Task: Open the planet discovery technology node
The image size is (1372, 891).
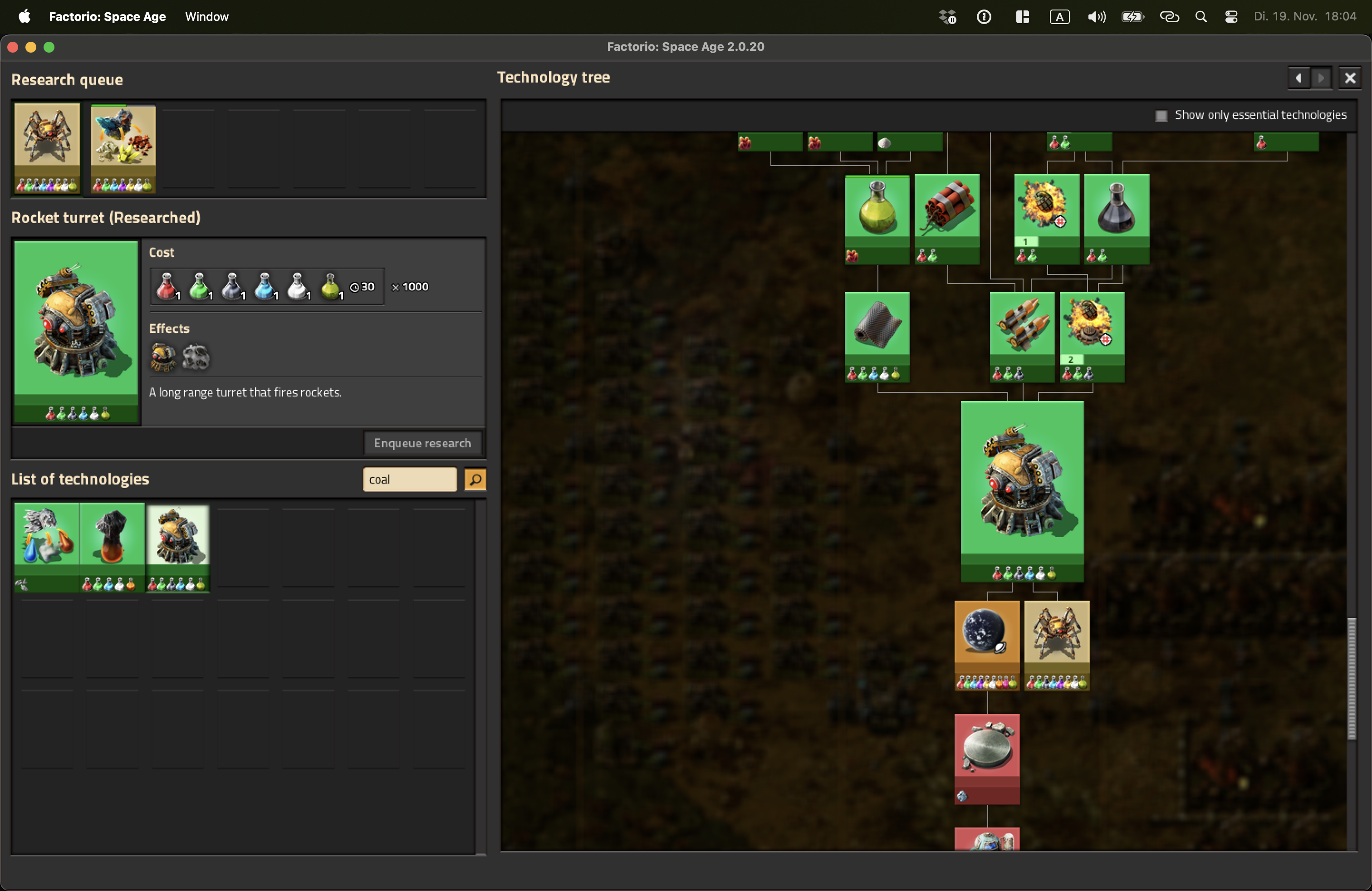Action: [x=986, y=646]
